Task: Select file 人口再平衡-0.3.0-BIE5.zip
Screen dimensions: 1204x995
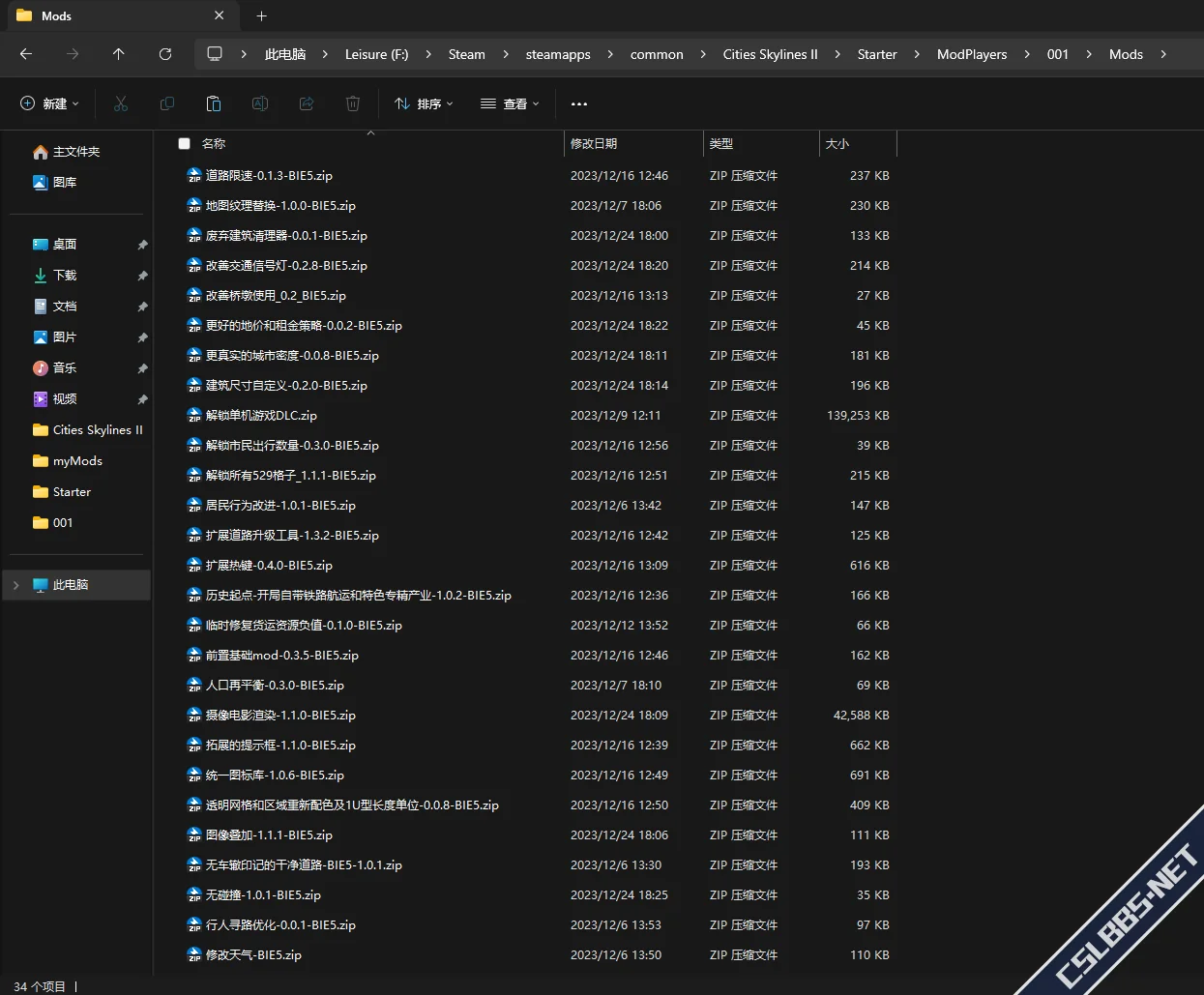Action: click(275, 686)
